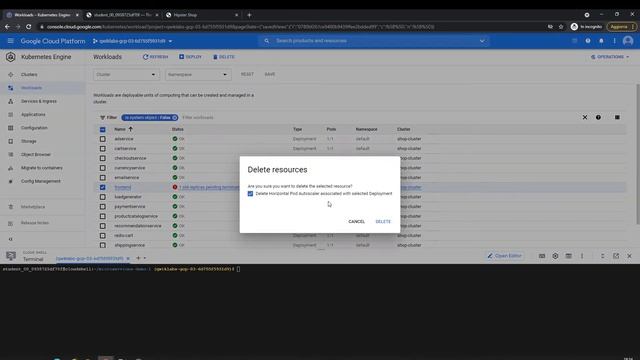Check the checkoutservice row checkbox
Screen dimensions: 640x360
coord(102,158)
